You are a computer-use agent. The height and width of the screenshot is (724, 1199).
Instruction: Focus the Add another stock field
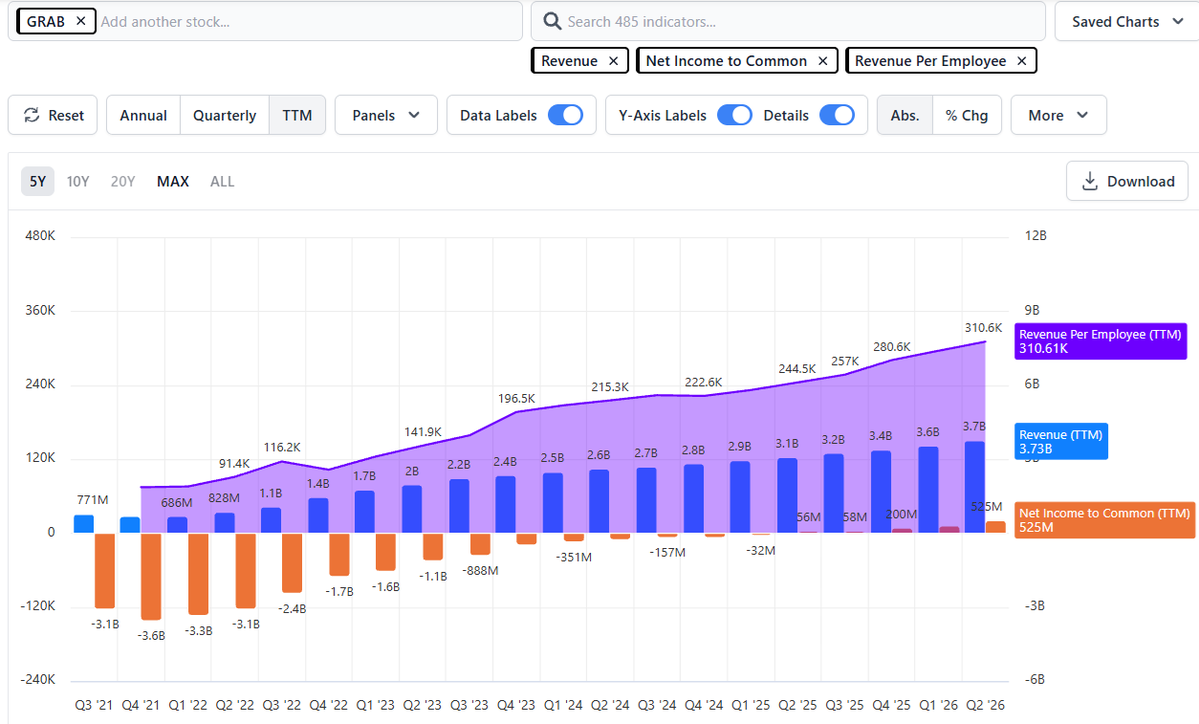309,21
